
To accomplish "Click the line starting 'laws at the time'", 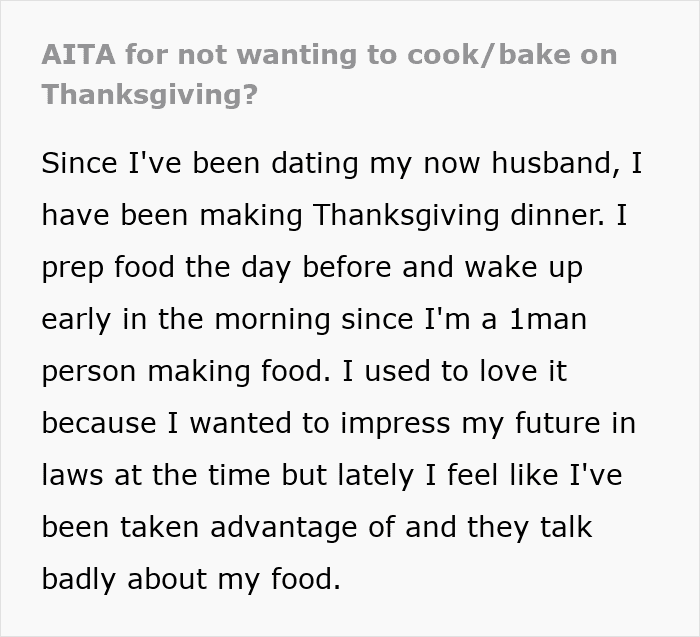I will [x=331, y=476].
